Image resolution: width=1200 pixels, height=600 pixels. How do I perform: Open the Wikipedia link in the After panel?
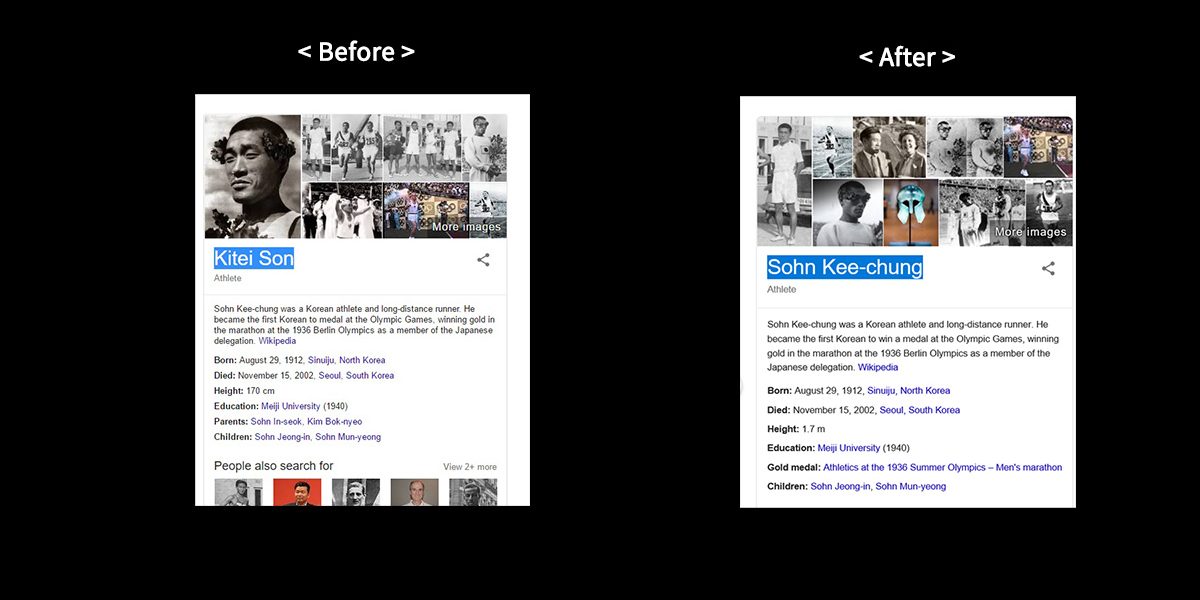pos(877,367)
